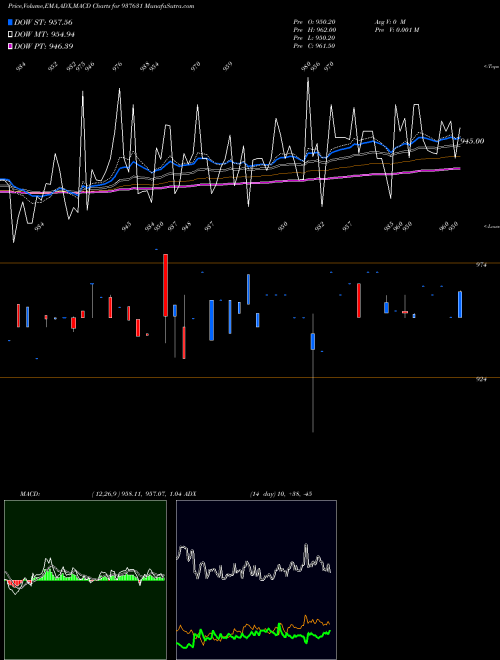Viewport: 500px width, 660px height.
Task: Click the 974 upper level label
Action: [481, 265]
